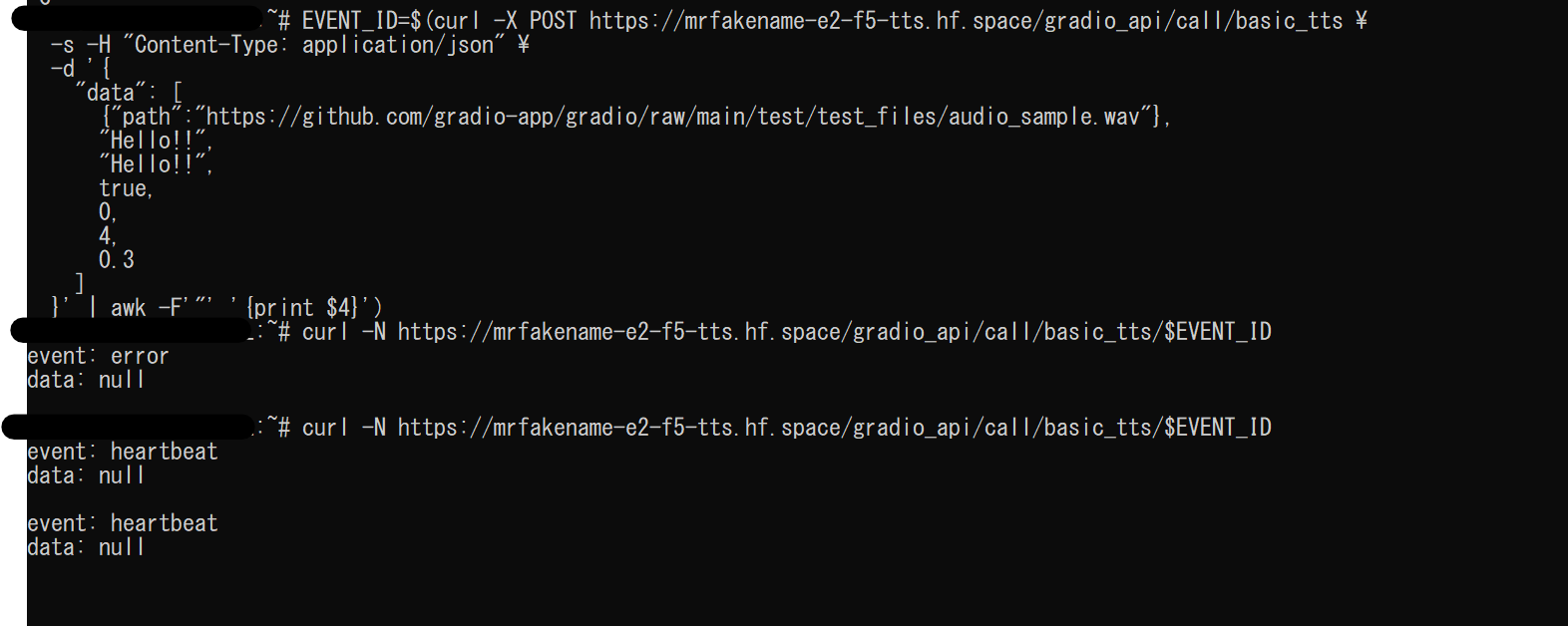Click the 'event: error' output line
The width and height of the screenshot is (1568, 626).
click(x=98, y=356)
